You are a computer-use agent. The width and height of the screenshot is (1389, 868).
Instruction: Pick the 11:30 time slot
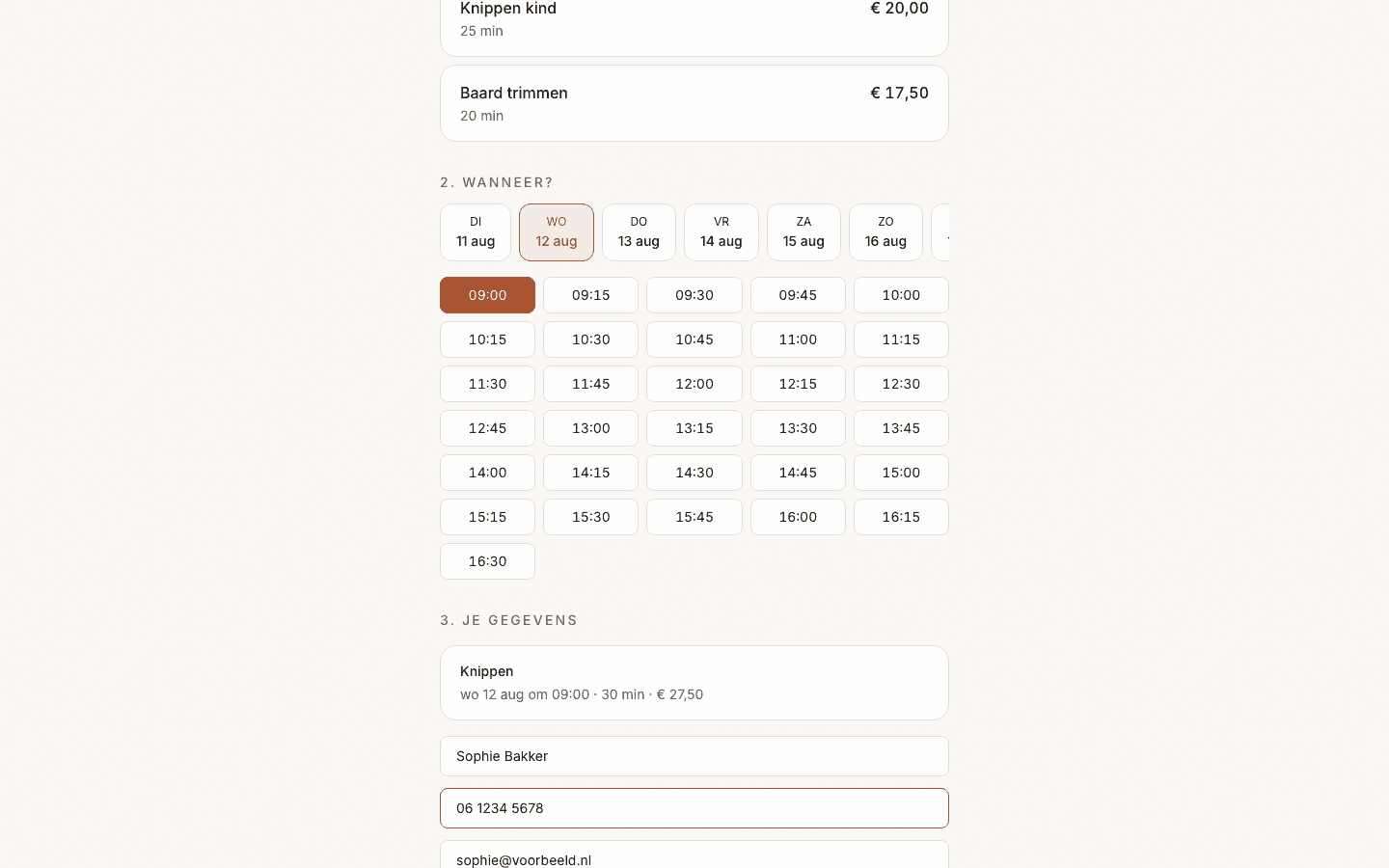487,384
